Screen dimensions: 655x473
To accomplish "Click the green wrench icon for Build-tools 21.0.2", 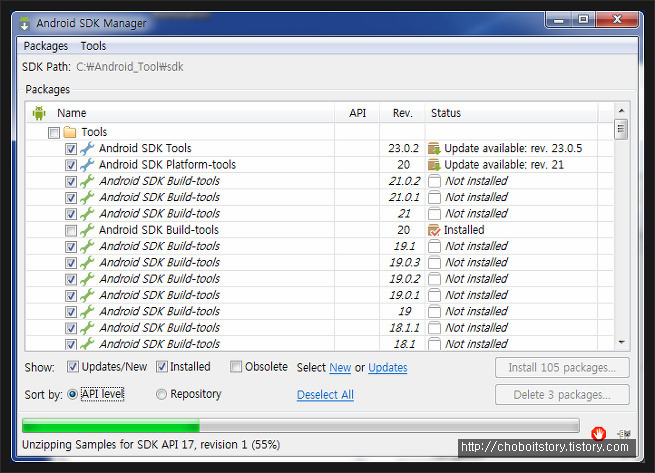I will [87, 181].
